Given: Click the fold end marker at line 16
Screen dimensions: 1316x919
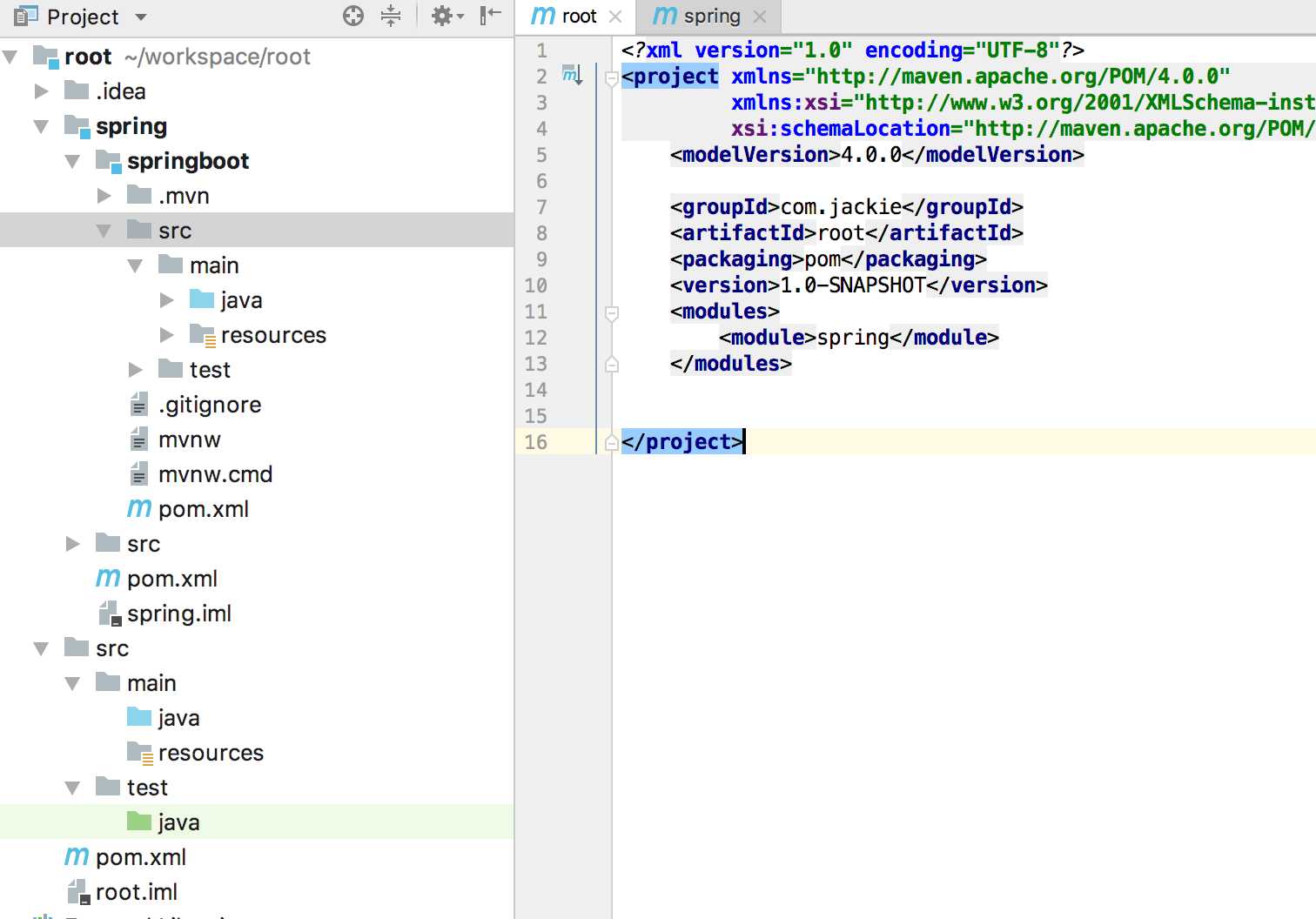Looking at the screenshot, I should 611,442.
